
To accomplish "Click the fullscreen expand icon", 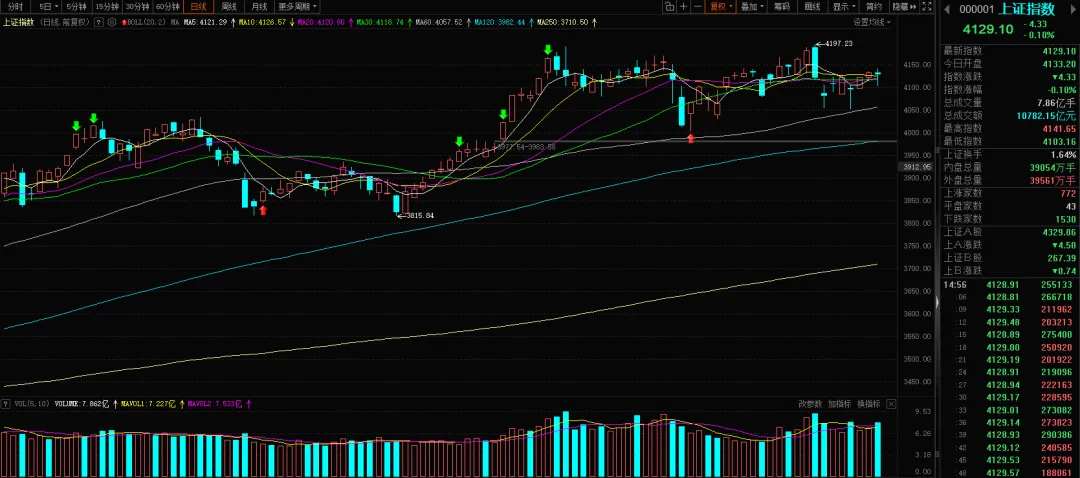I will click(927, 7).
